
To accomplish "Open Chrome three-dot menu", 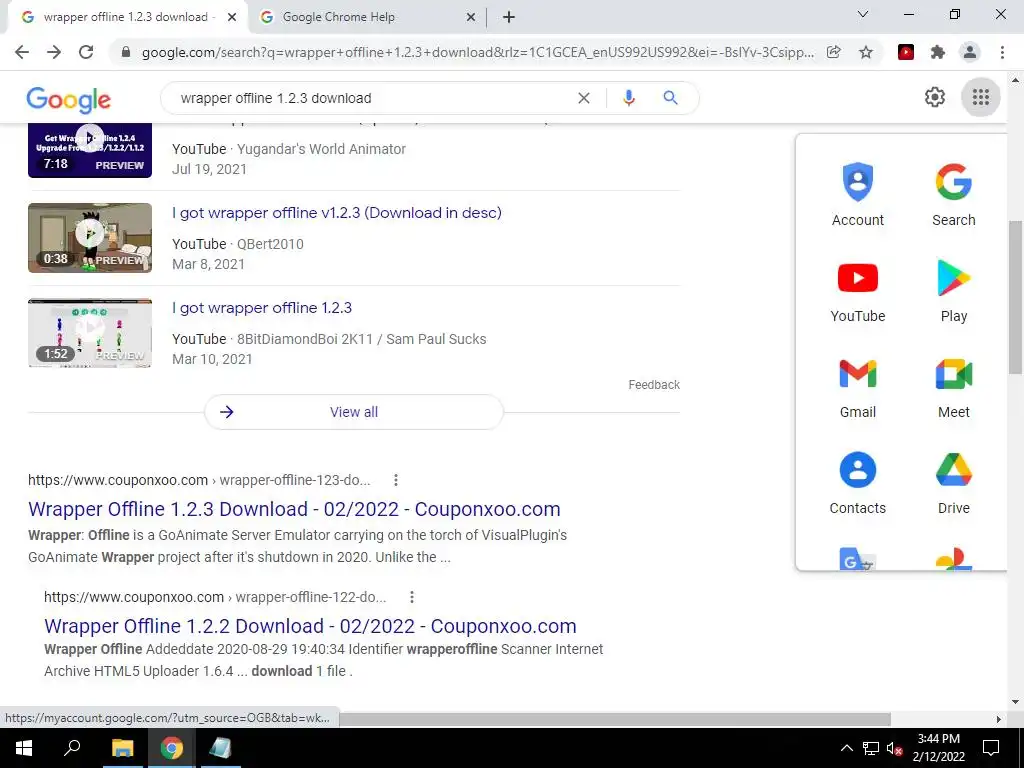I will point(1002,52).
